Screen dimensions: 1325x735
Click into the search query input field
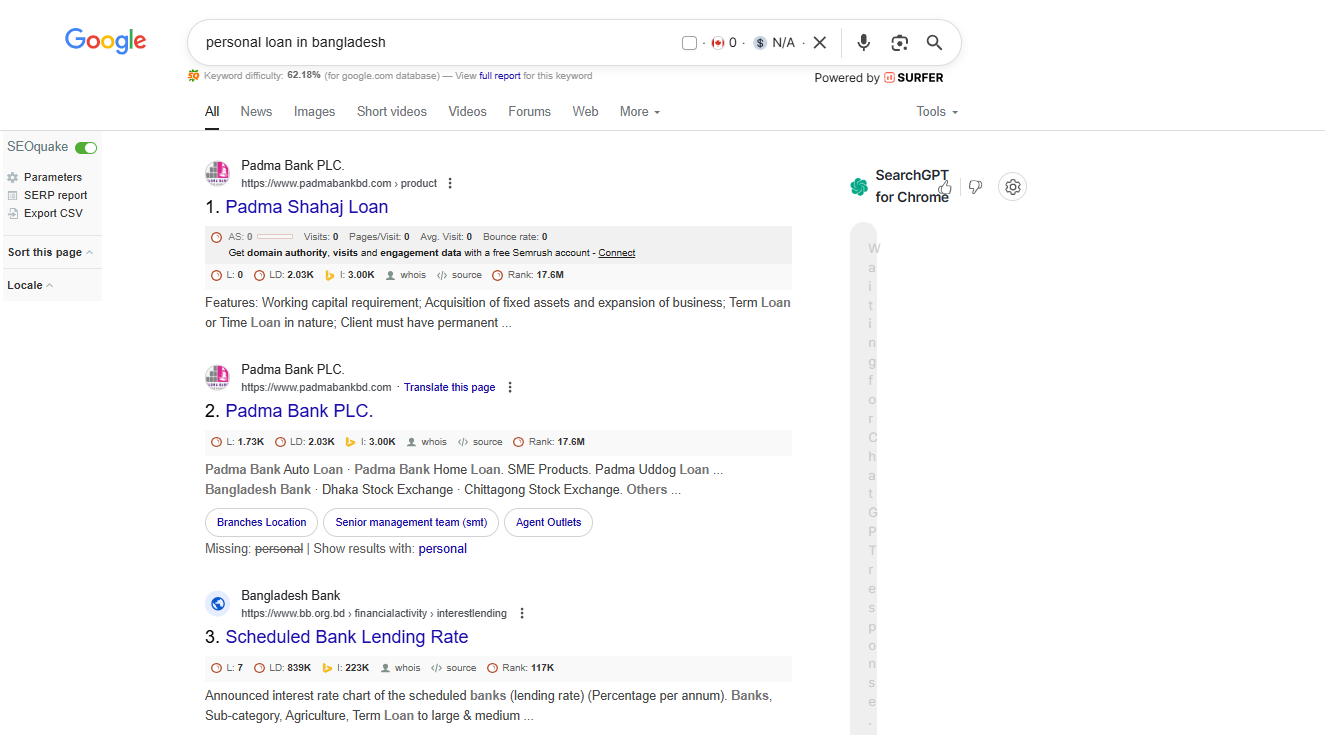pyautogui.click(x=430, y=42)
